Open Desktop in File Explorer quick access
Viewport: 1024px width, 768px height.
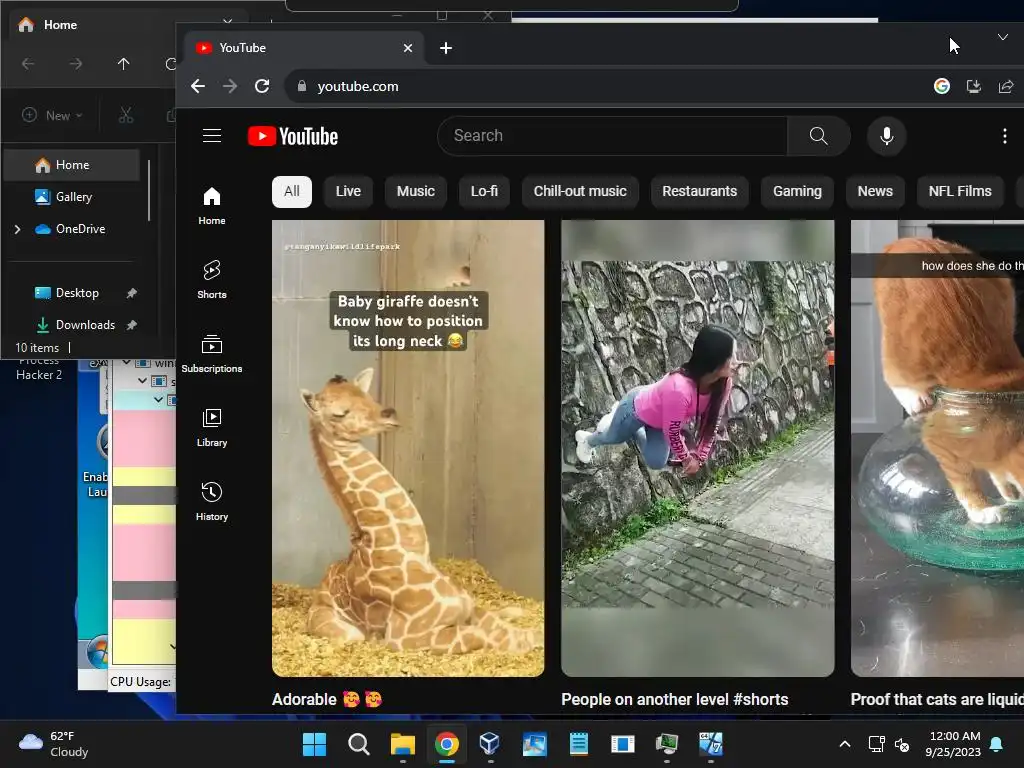(77, 293)
